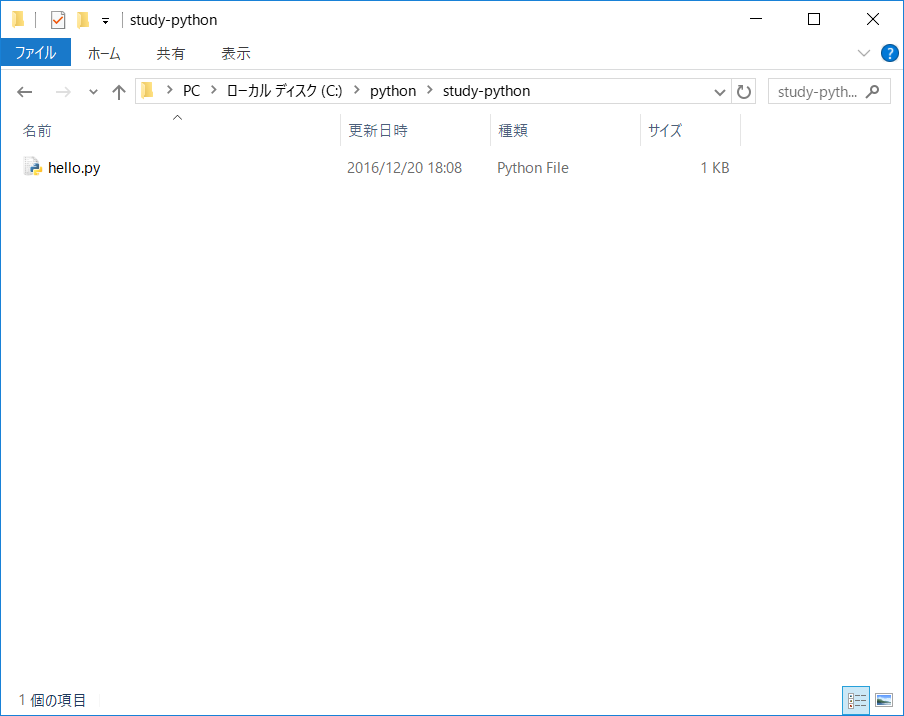Switch to large icons view in status bar
904x716 pixels.
(884, 700)
